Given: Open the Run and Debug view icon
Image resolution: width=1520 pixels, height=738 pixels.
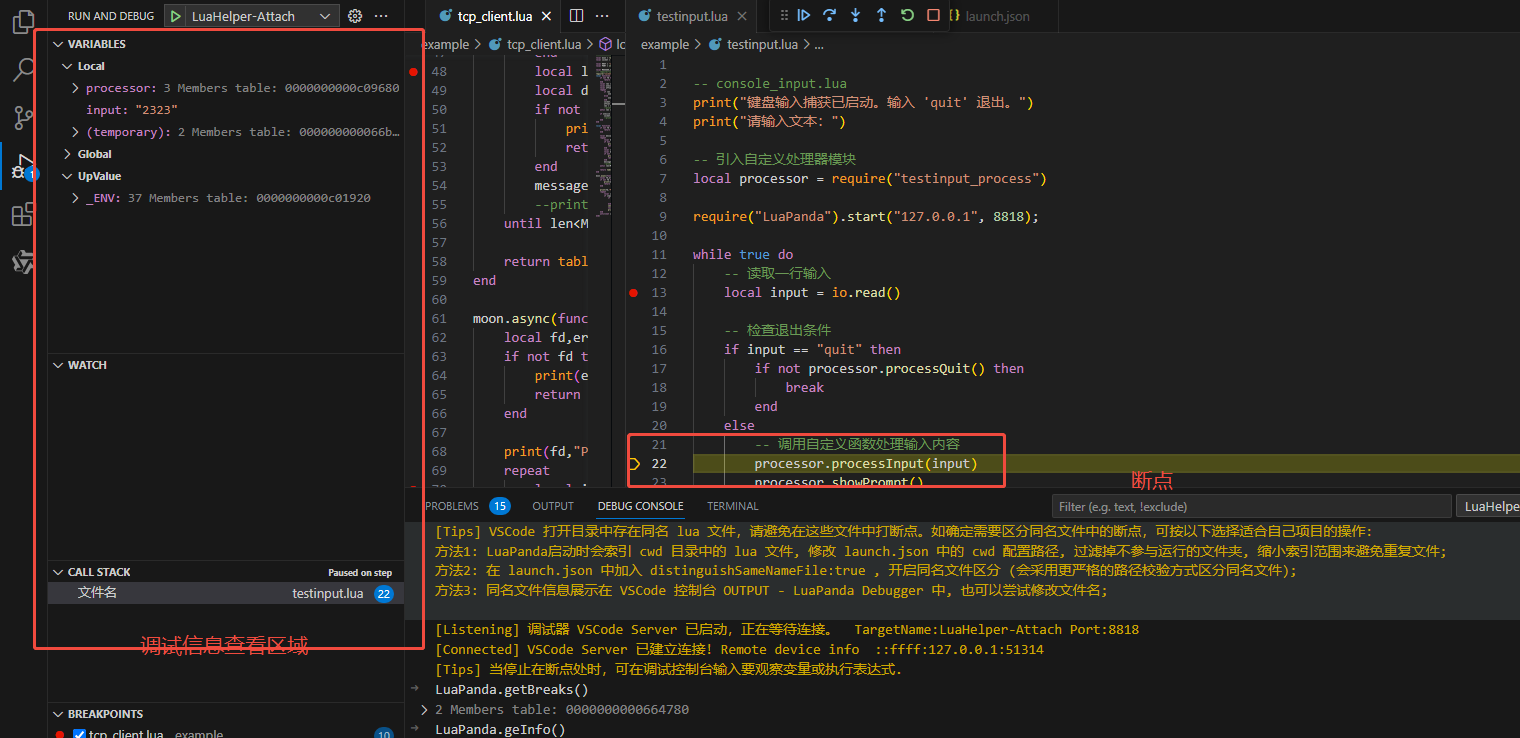Looking at the screenshot, I should click(23, 167).
